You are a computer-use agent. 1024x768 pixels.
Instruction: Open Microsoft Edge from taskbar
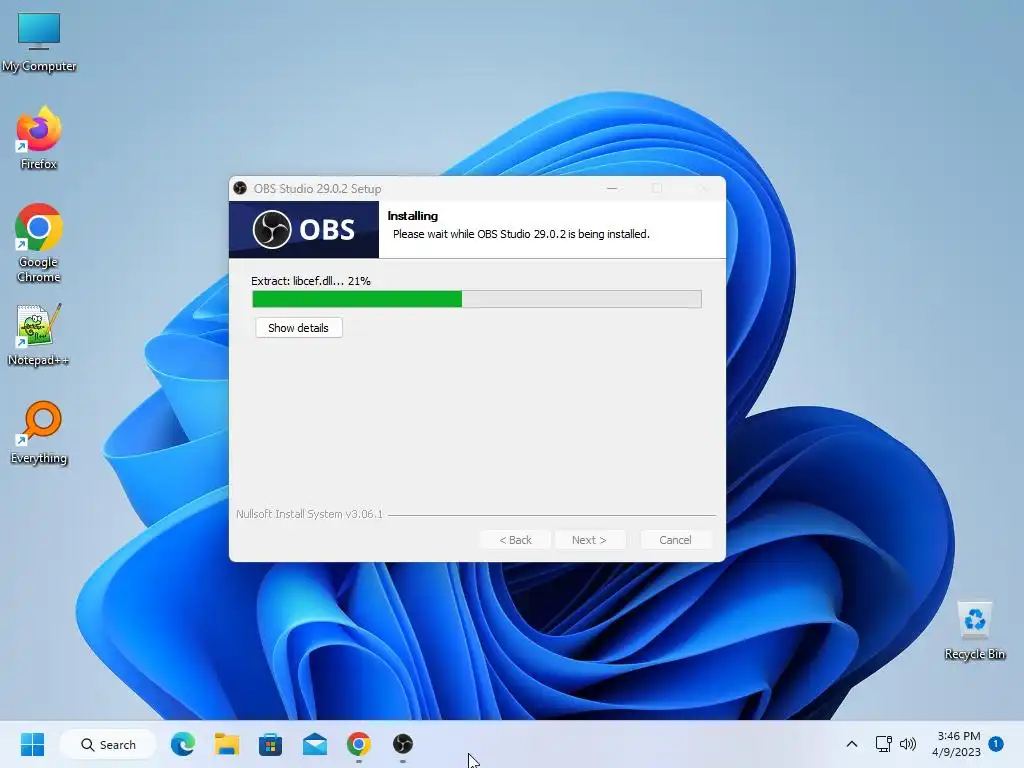[x=183, y=744]
